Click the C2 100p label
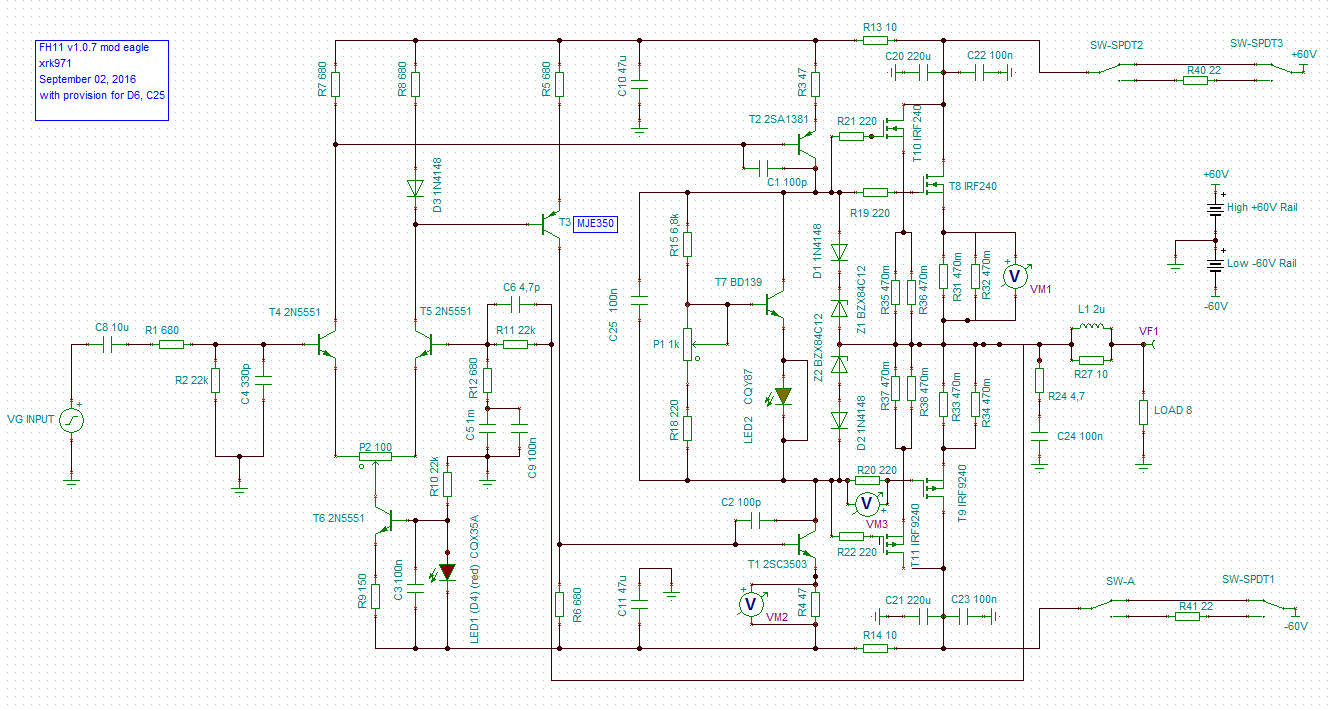The height and width of the screenshot is (711, 1329). (x=741, y=502)
